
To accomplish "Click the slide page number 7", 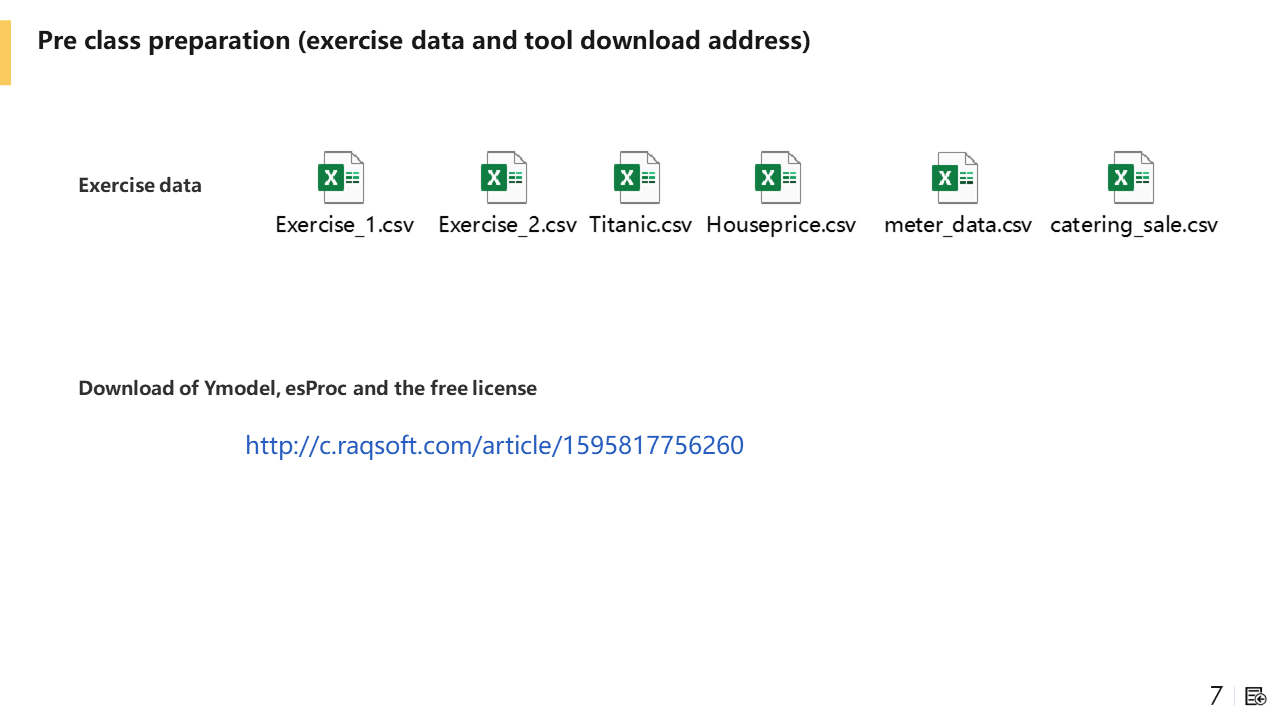I will pyautogui.click(x=1216, y=696).
